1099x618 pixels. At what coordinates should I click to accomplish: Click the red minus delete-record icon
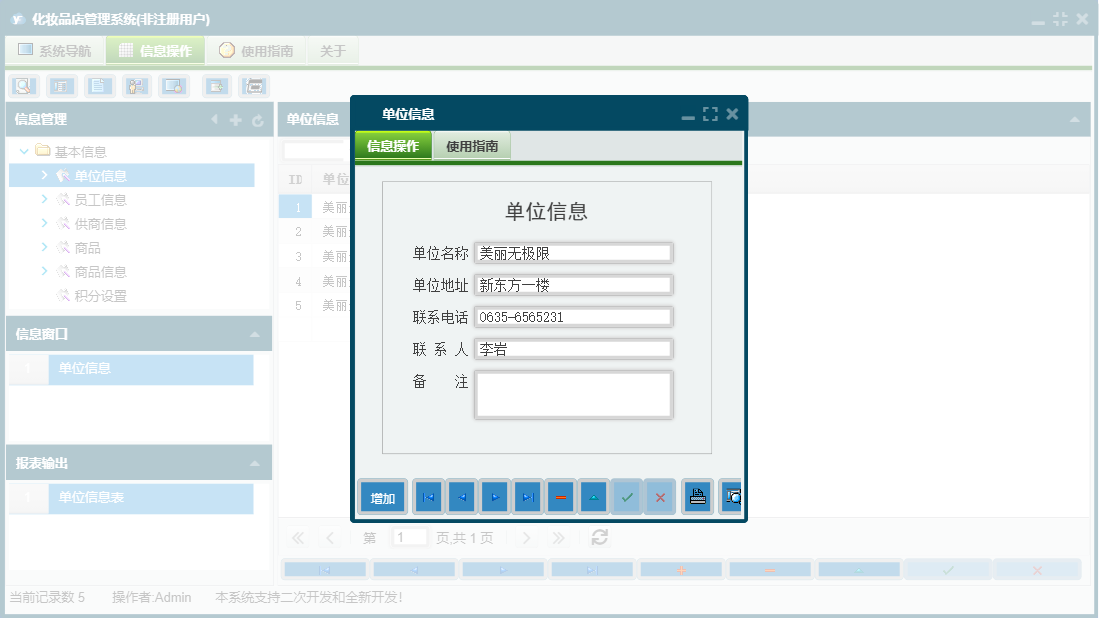coord(560,496)
